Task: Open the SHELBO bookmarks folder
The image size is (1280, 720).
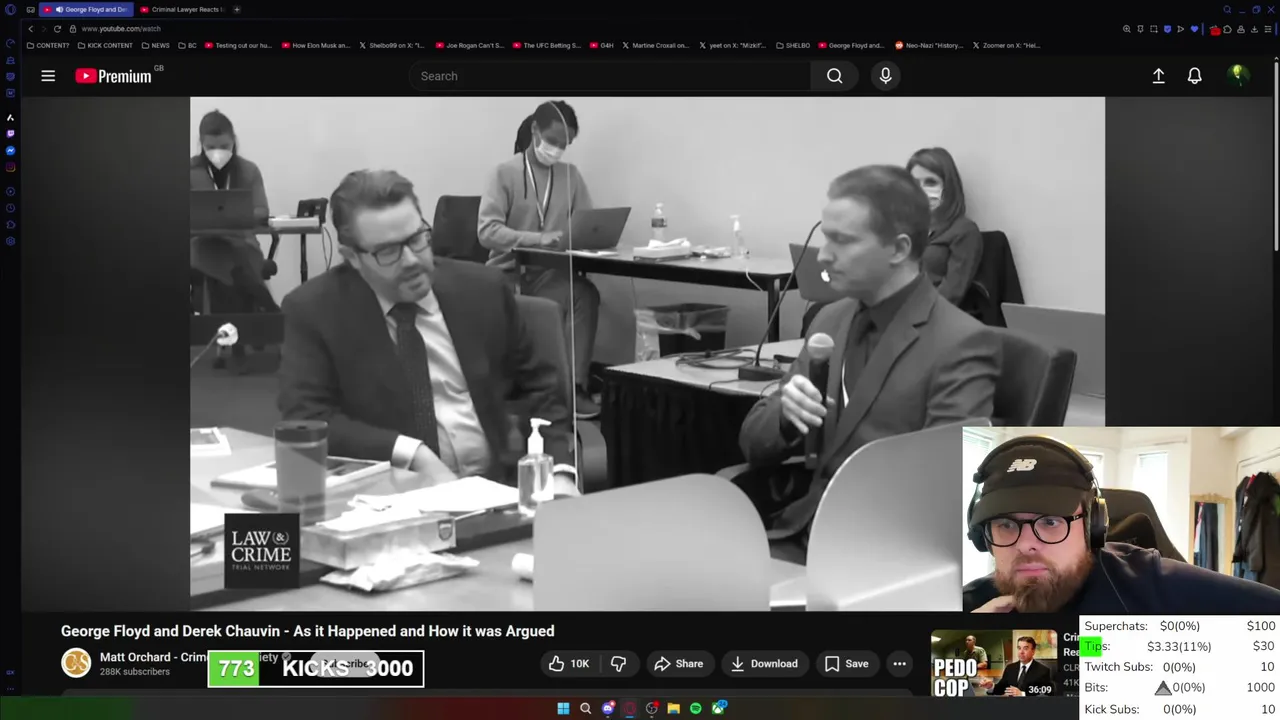Action: click(793, 45)
